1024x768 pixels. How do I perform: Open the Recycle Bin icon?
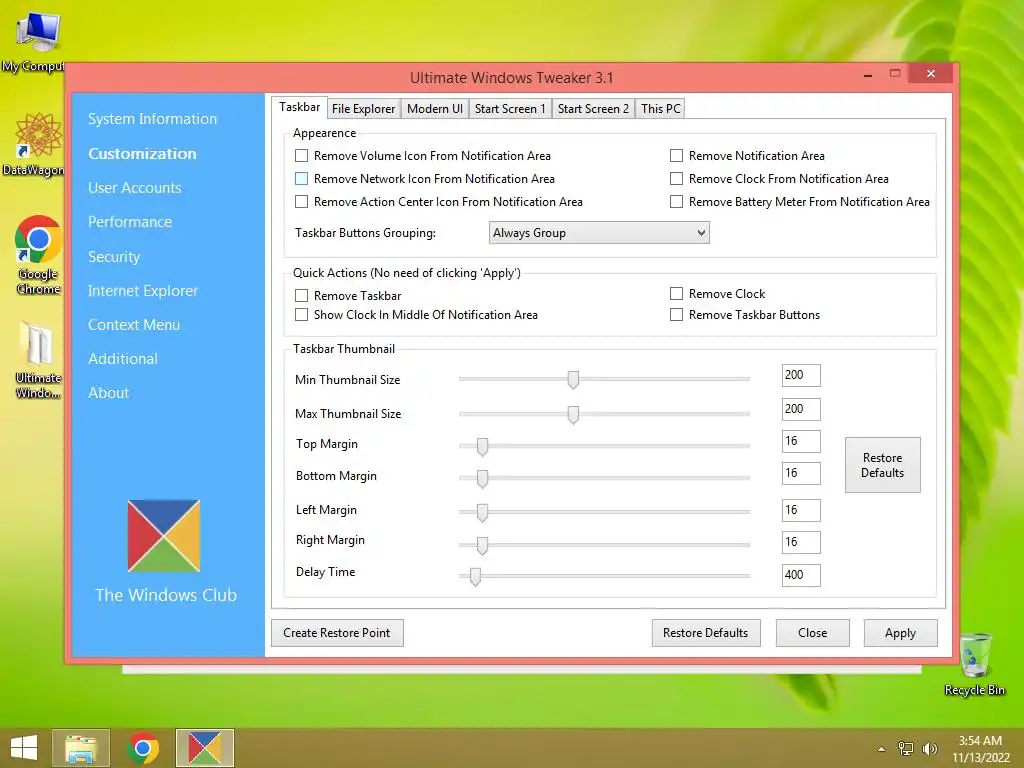pos(974,664)
